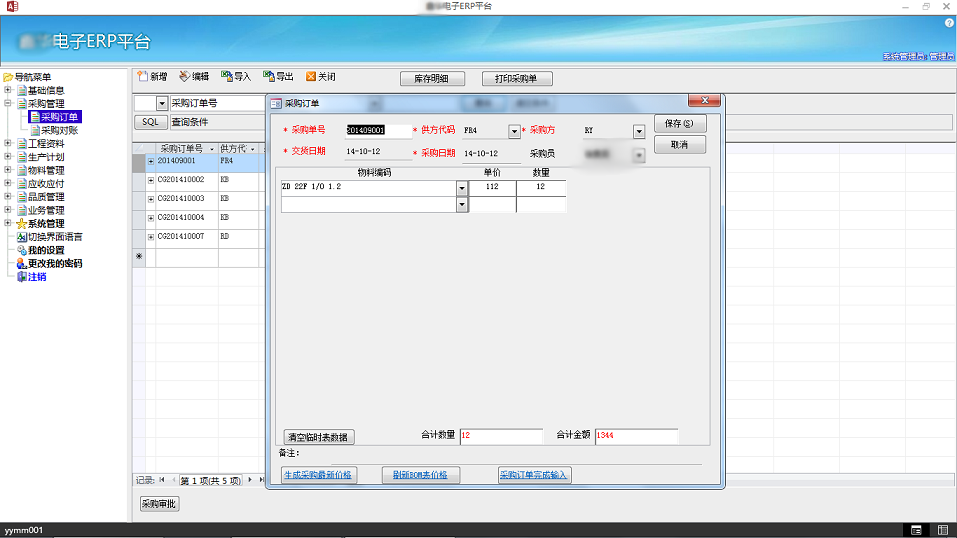Viewport: 957px width, 538px height.
Task: Click the 单价 cell with 112
Action: point(492,187)
